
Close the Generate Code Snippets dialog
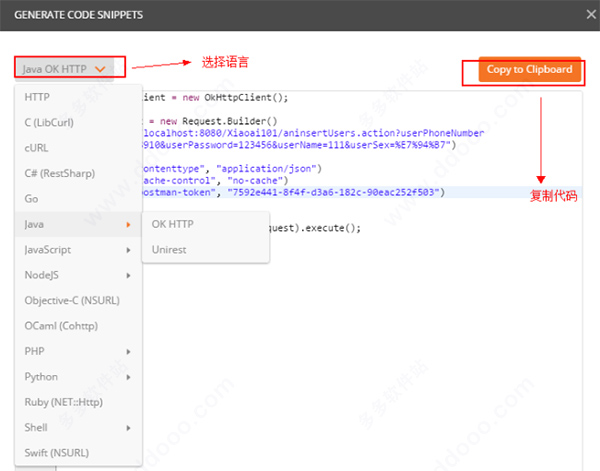[583, 15]
